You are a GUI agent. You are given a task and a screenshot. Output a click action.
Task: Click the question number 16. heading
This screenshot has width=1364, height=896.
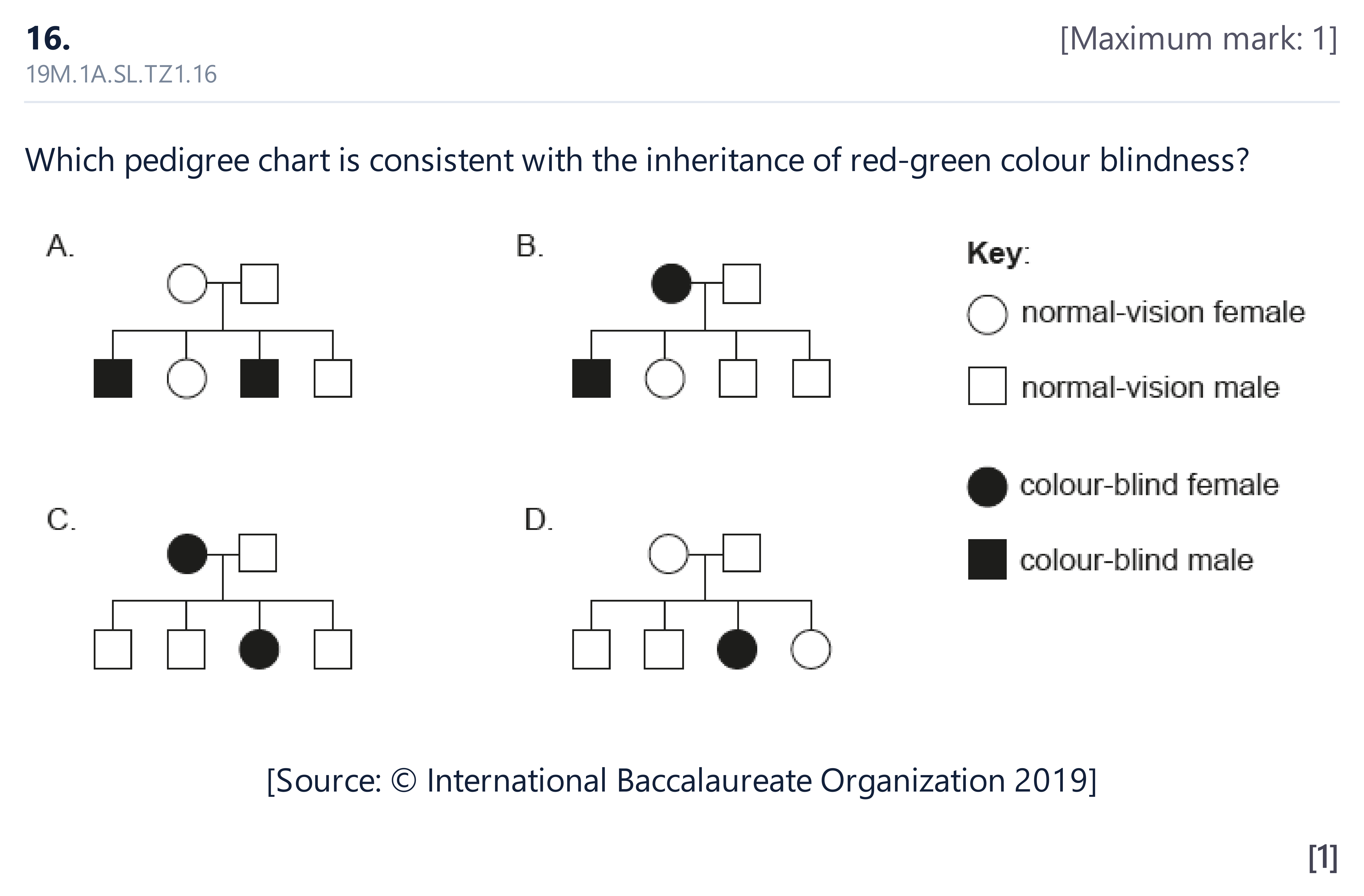(x=48, y=39)
